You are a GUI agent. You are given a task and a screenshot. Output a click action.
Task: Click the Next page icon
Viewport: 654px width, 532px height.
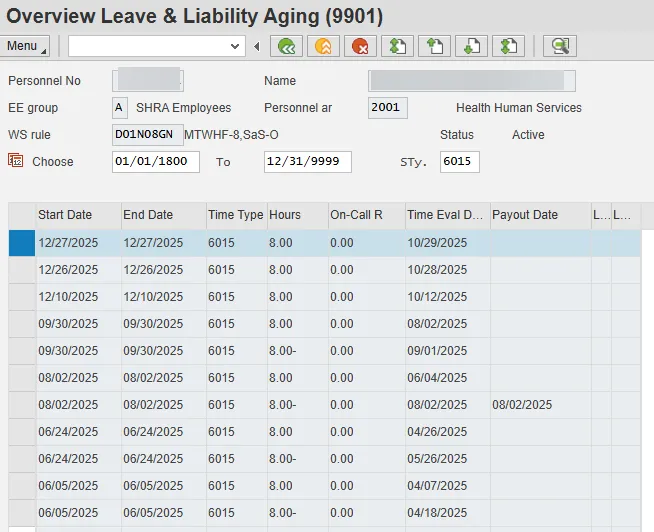(x=470, y=46)
